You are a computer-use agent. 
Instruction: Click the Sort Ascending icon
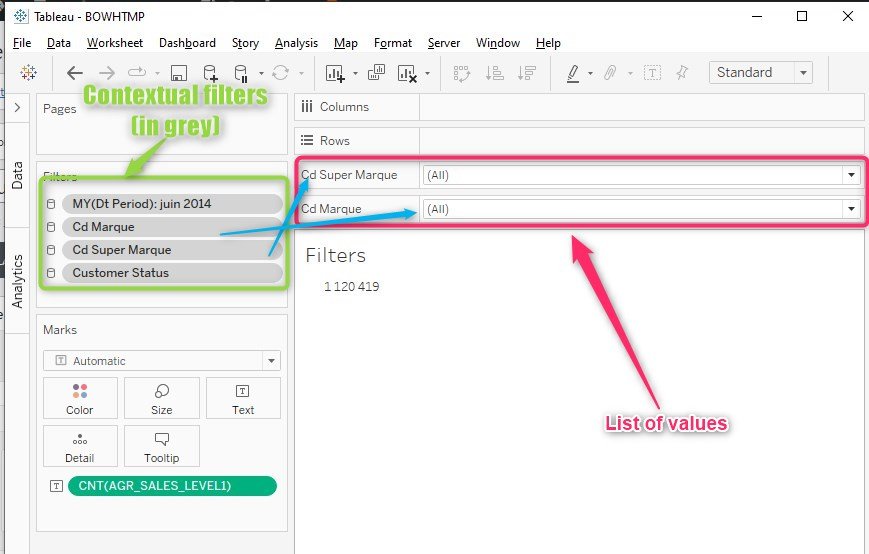494,73
